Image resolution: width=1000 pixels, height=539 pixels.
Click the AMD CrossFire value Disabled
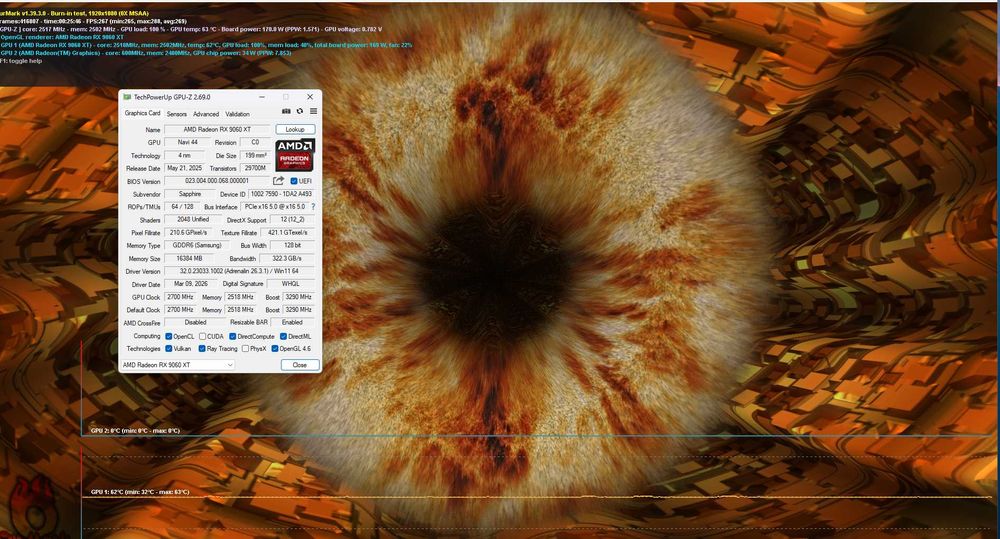[195, 322]
